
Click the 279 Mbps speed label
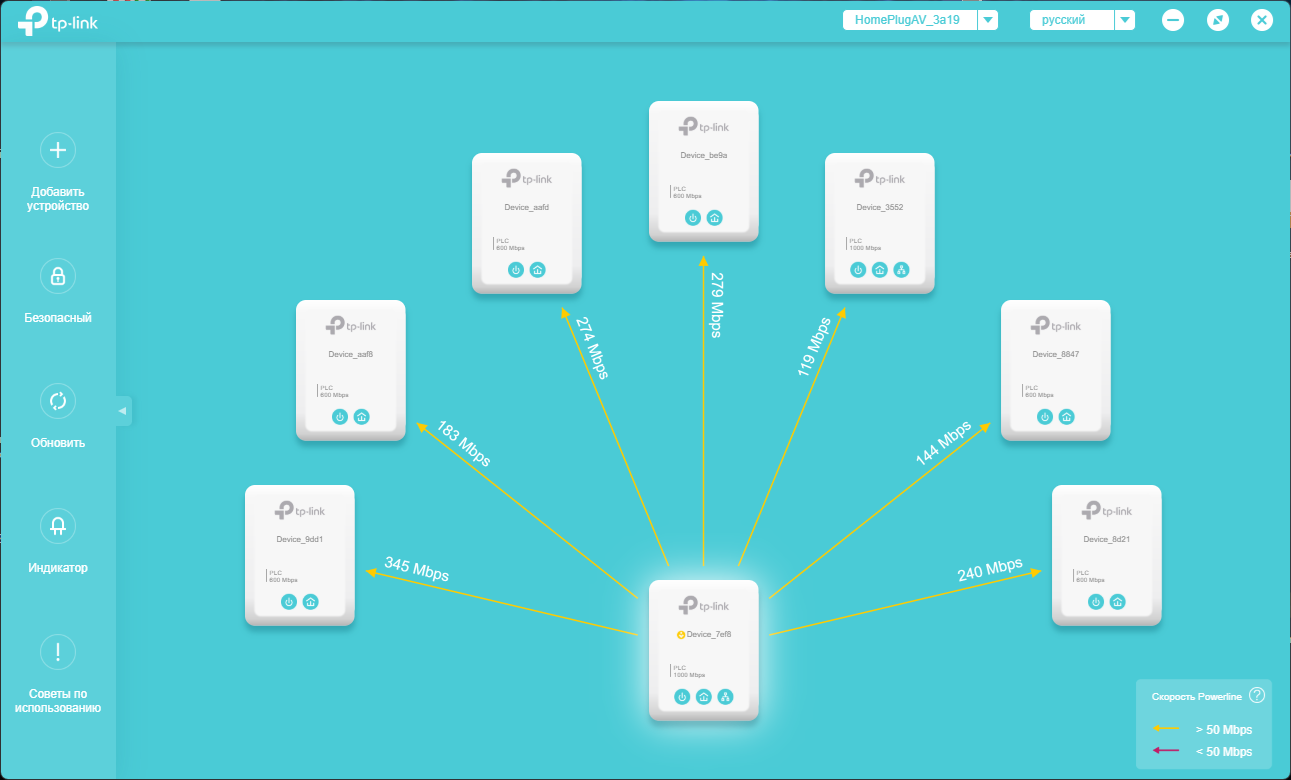coord(716,305)
